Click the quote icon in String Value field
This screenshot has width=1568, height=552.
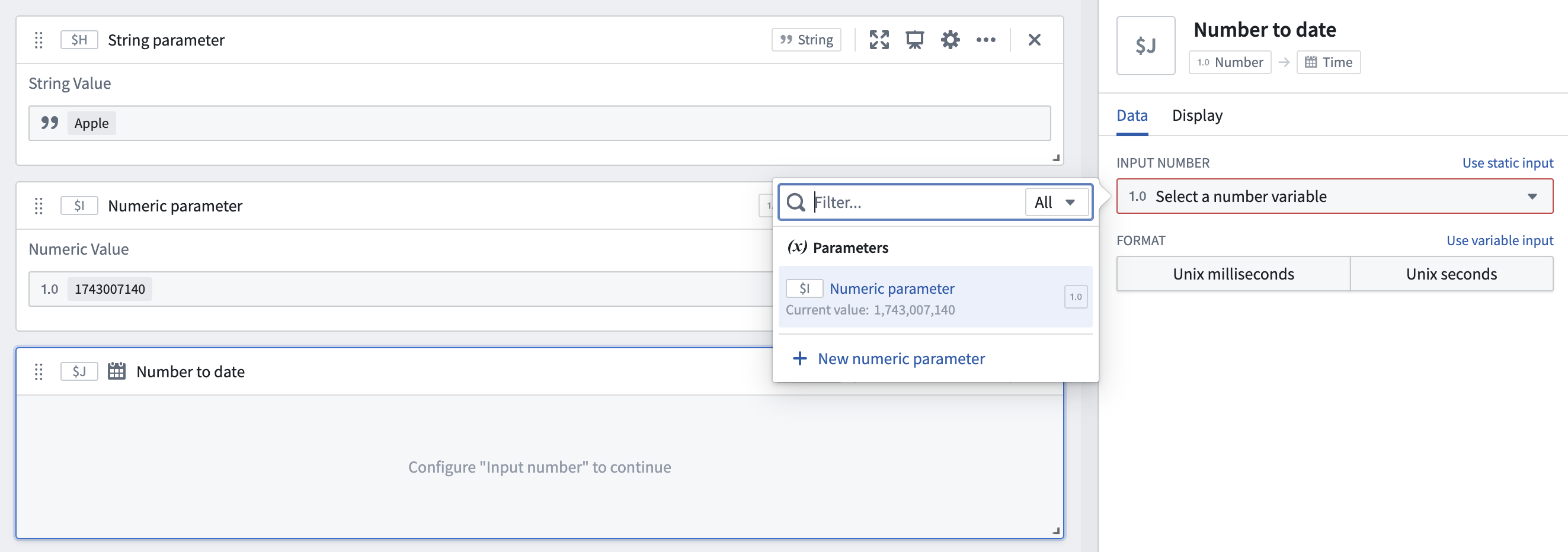coord(49,124)
